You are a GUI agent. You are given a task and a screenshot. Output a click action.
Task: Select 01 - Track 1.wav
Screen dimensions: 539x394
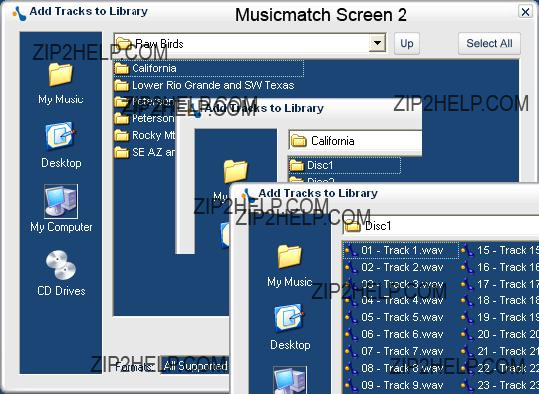click(x=401, y=250)
